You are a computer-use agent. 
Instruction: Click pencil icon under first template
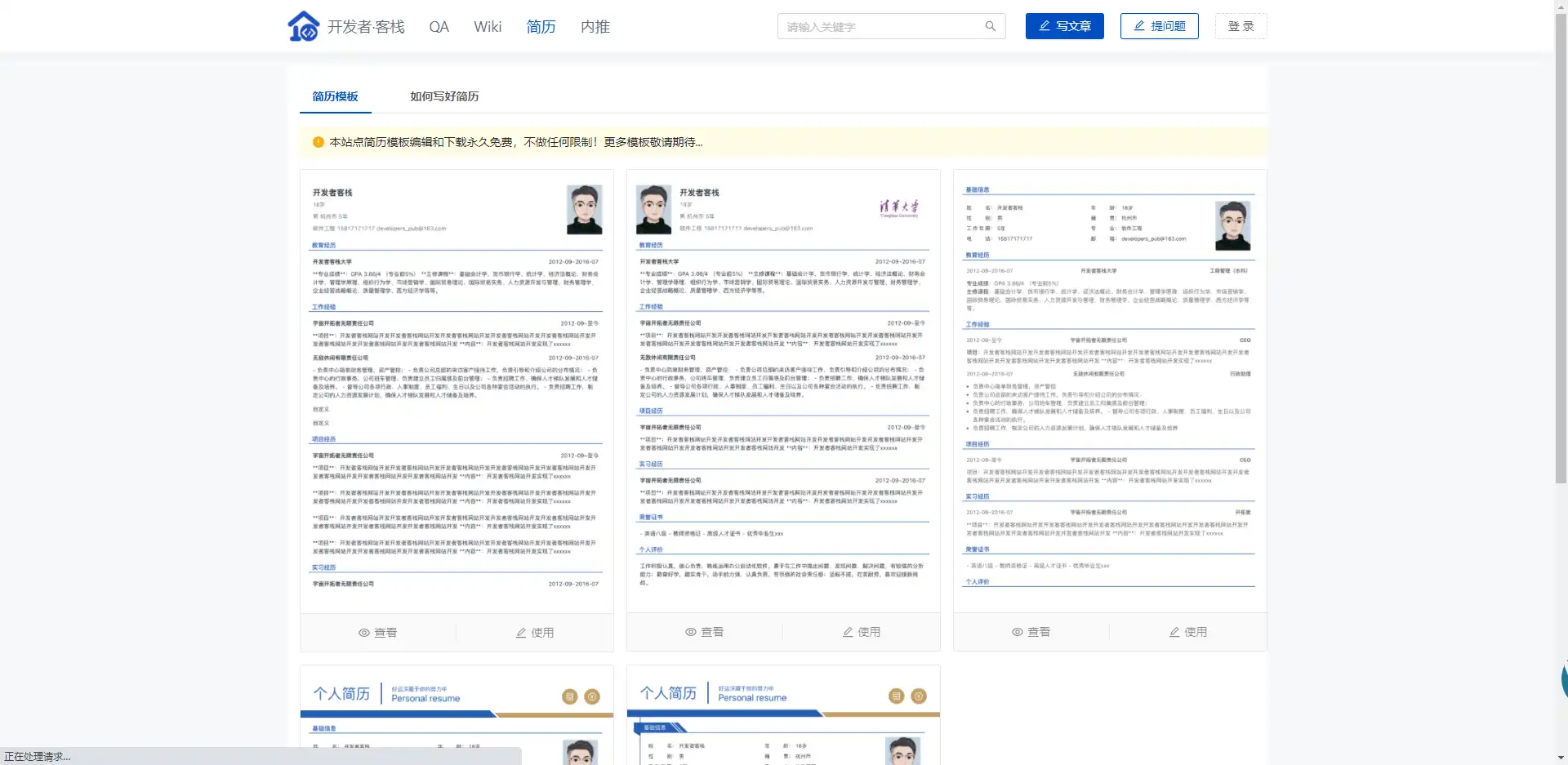(x=521, y=633)
